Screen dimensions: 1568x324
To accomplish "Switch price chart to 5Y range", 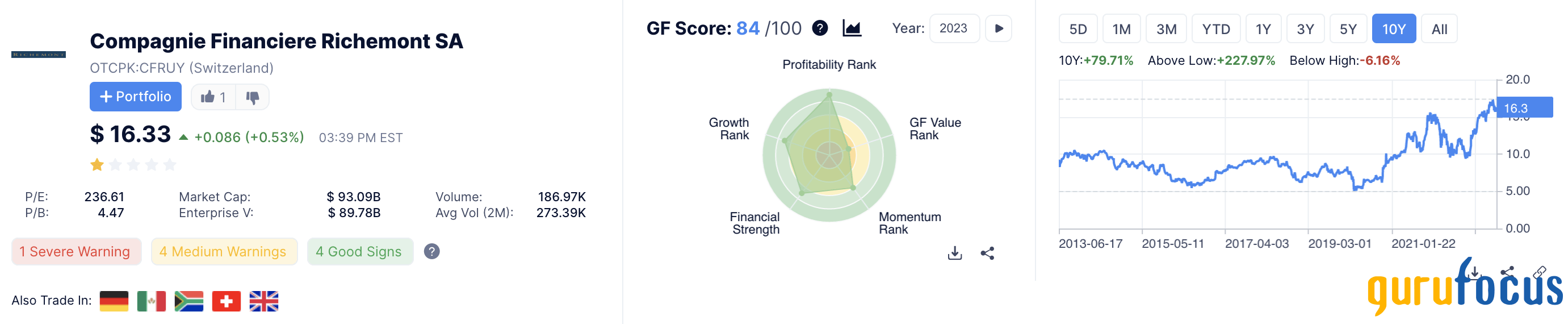I will pos(1348,29).
